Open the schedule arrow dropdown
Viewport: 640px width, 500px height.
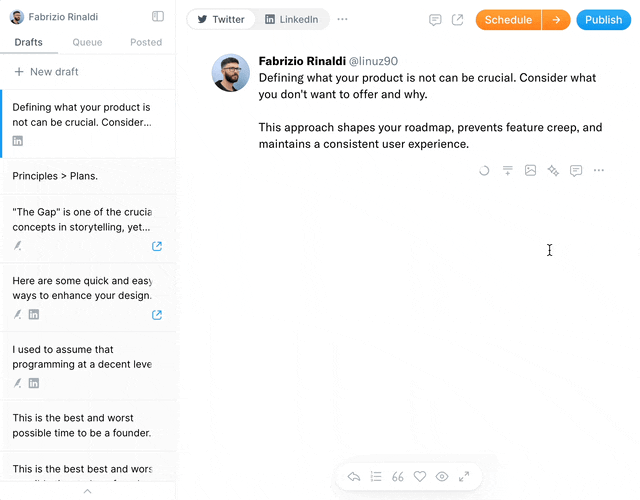click(x=557, y=20)
